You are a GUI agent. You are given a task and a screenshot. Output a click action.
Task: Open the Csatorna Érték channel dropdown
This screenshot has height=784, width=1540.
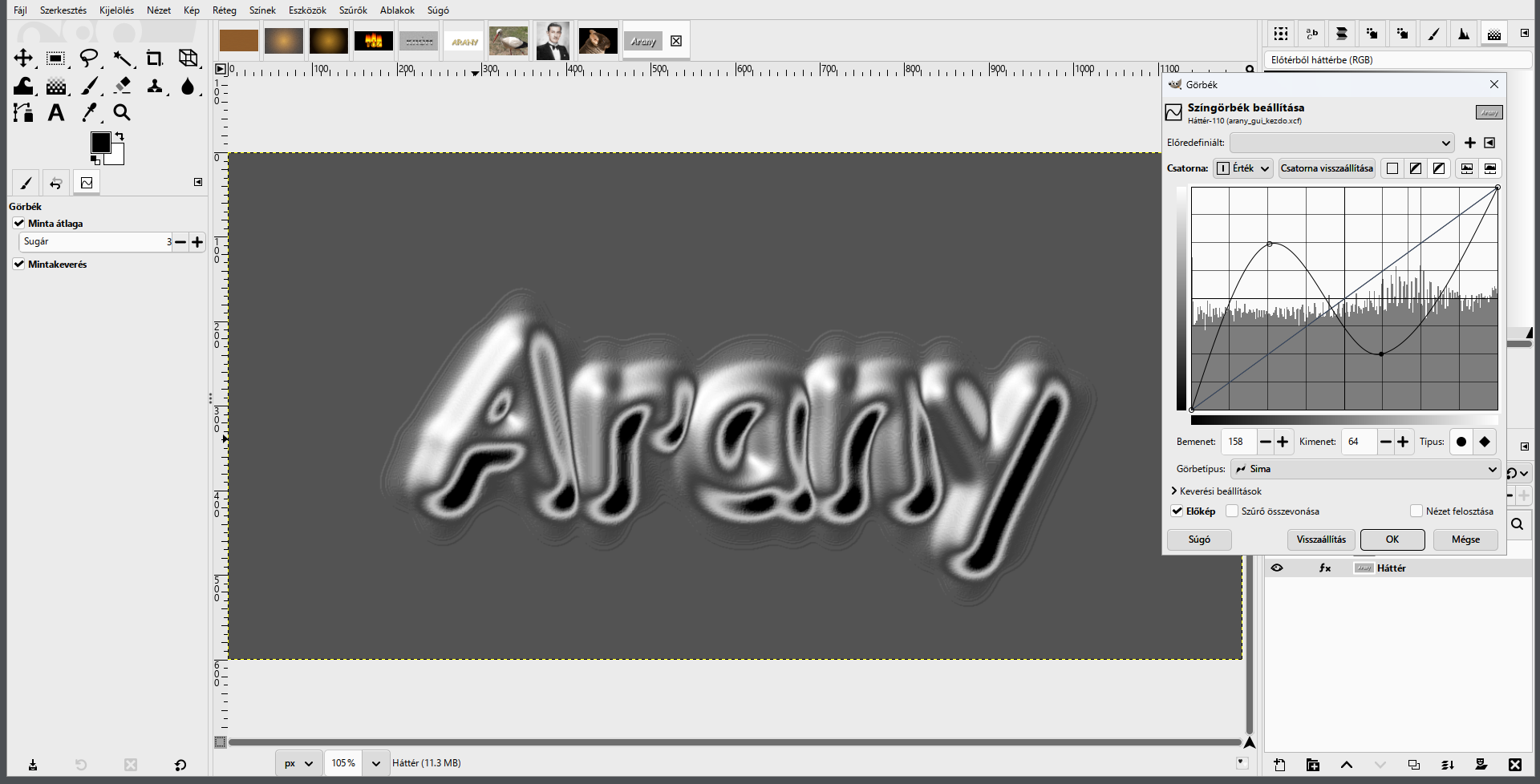[1243, 168]
